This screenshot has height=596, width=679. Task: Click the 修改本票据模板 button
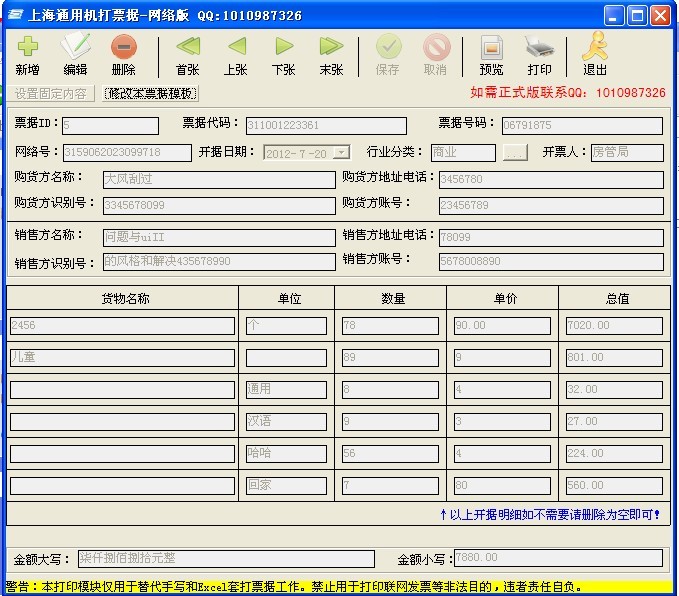click(151, 93)
